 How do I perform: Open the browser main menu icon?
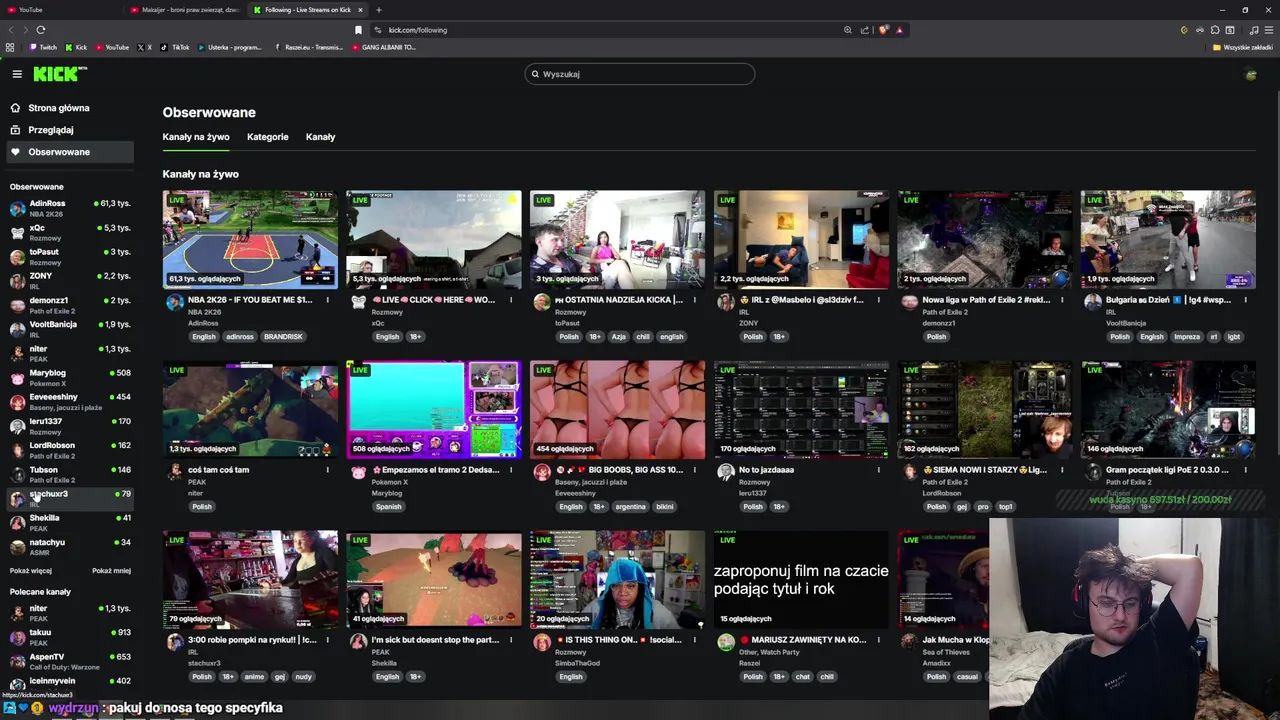[x=1269, y=30]
